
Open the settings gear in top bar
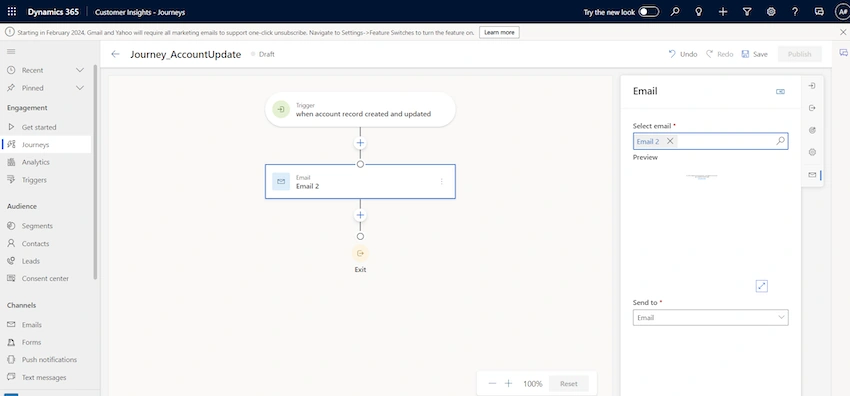[x=771, y=11]
